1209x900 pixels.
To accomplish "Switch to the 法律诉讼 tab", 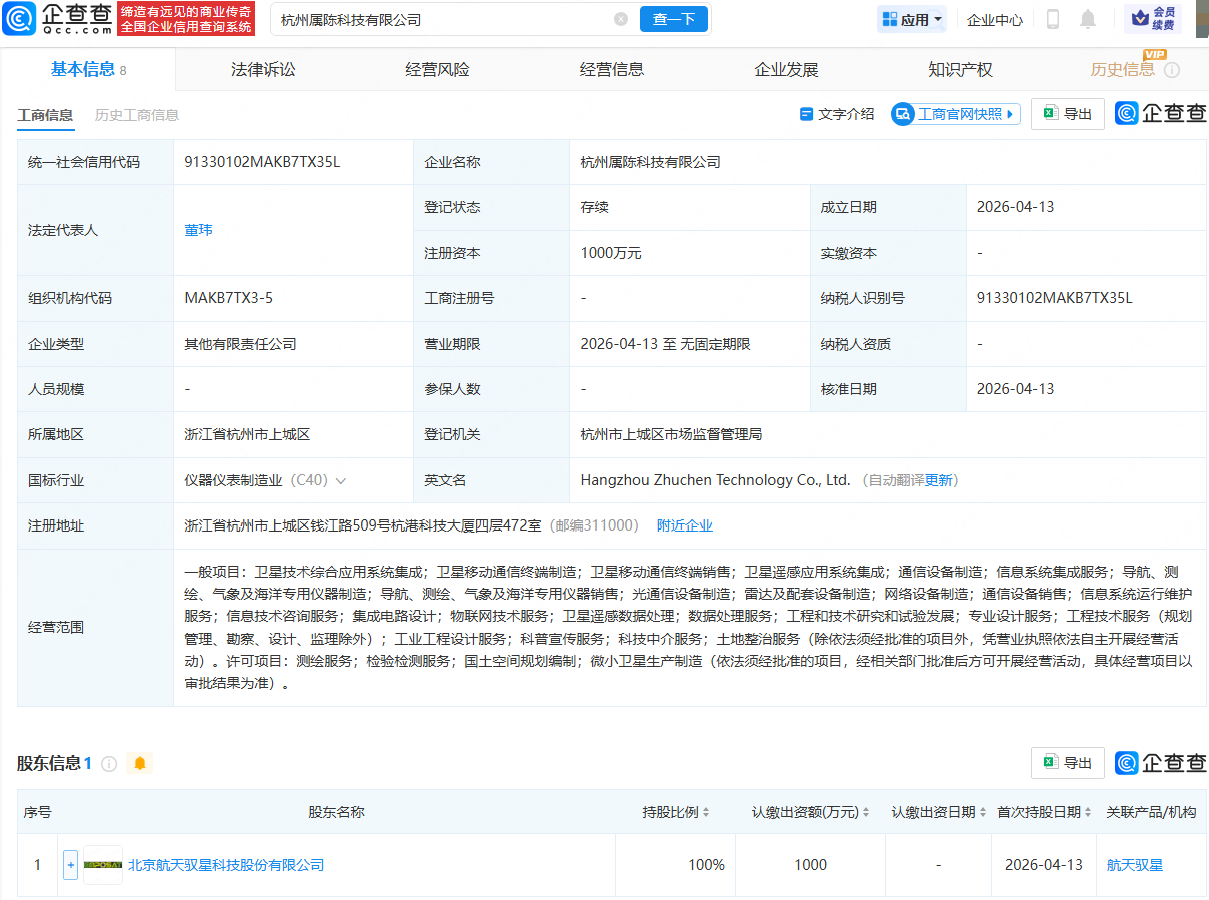I will pyautogui.click(x=263, y=70).
